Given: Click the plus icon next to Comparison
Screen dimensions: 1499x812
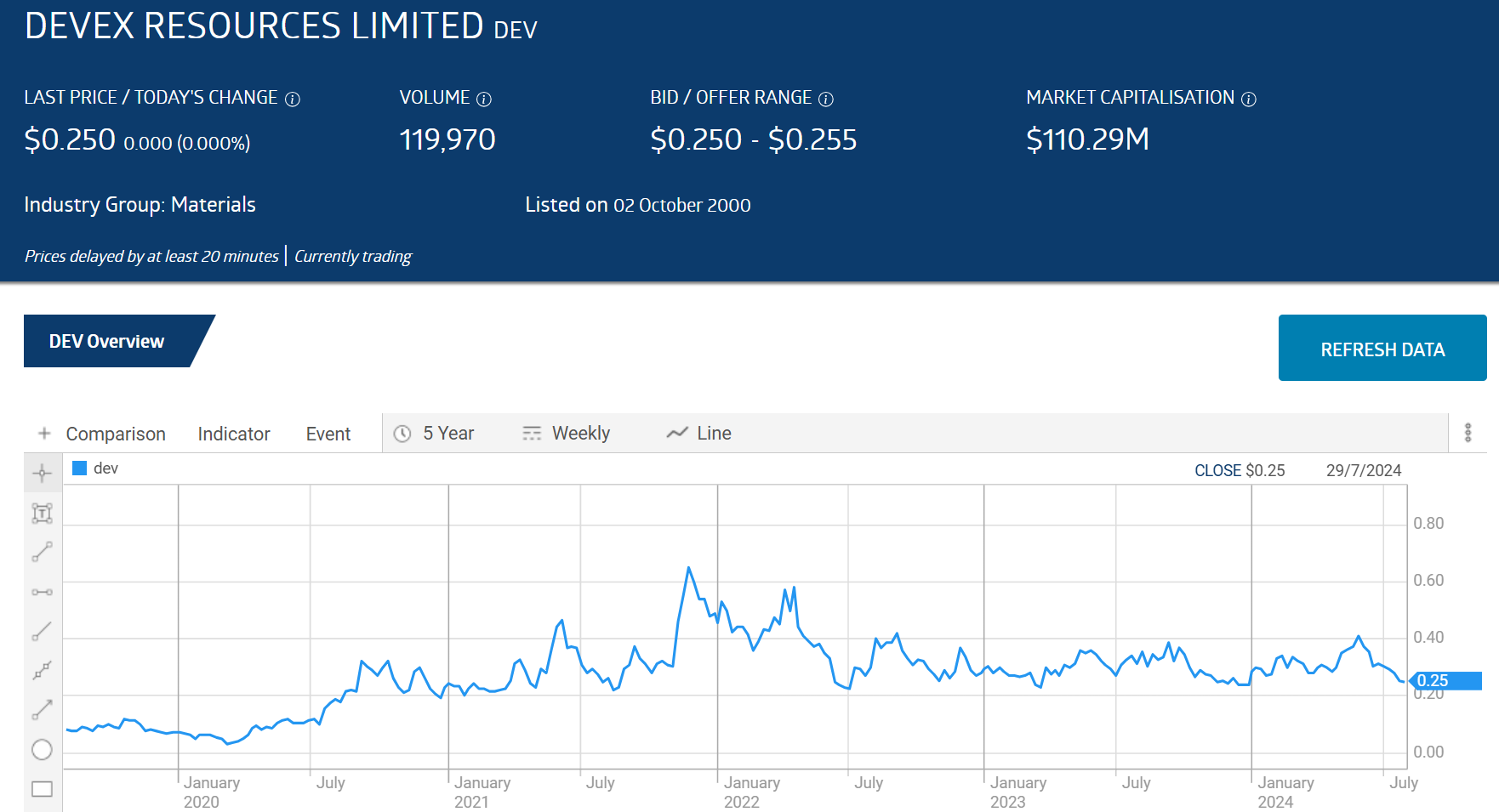Looking at the screenshot, I should tap(44, 434).
